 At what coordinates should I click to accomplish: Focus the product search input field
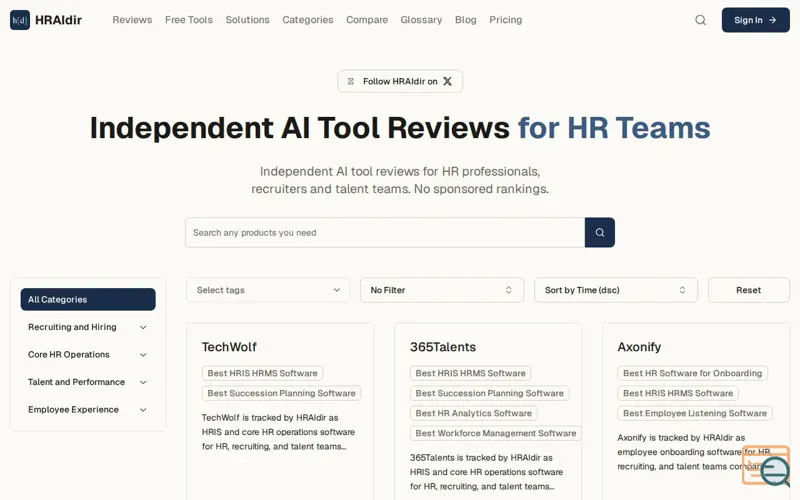coord(385,233)
